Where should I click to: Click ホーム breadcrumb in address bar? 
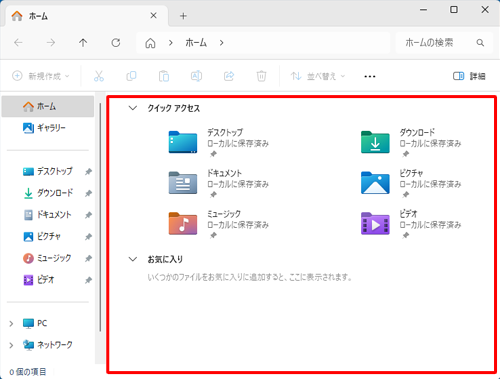click(x=196, y=43)
